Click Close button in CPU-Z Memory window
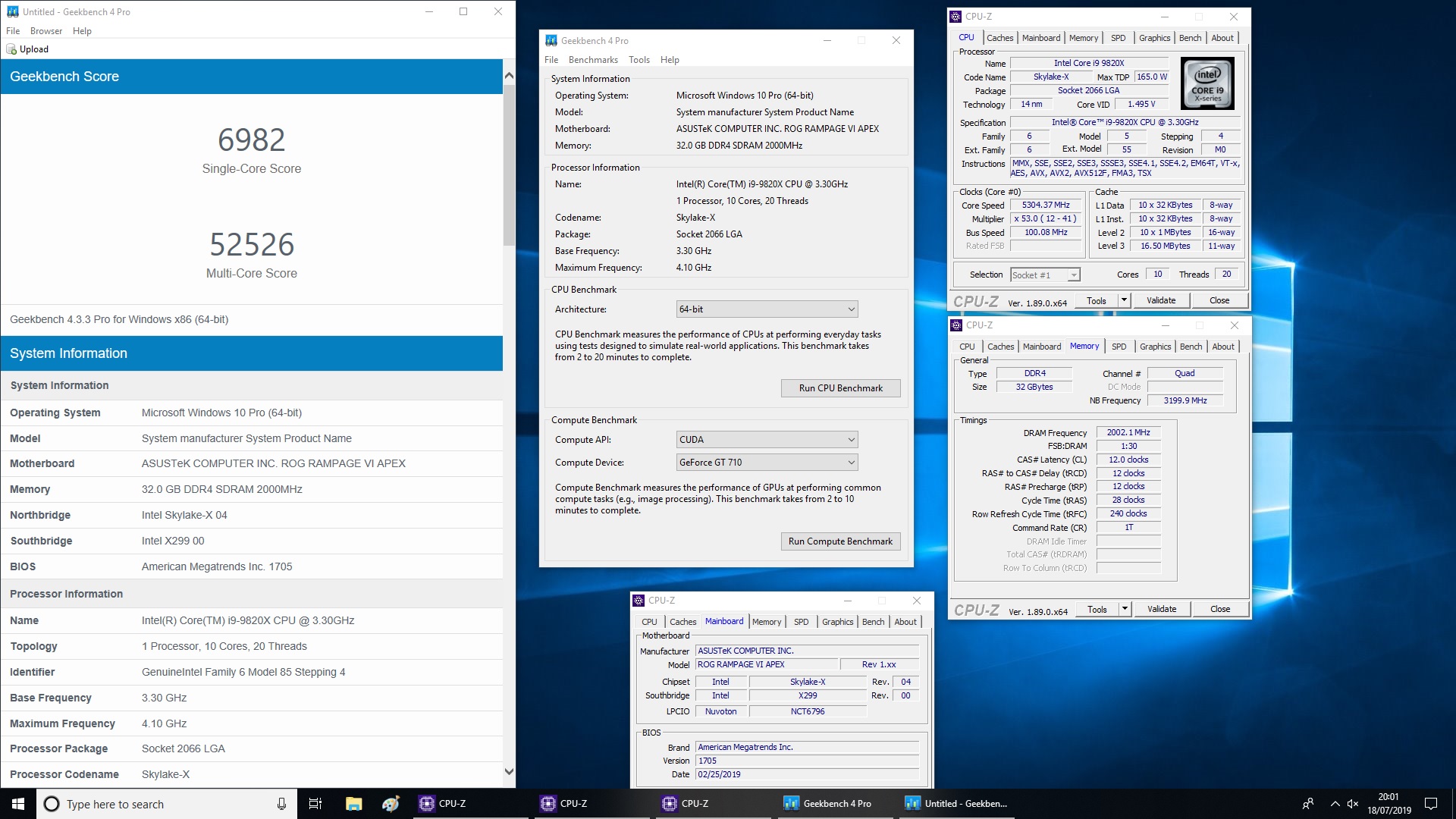 tap(1220, 609)
